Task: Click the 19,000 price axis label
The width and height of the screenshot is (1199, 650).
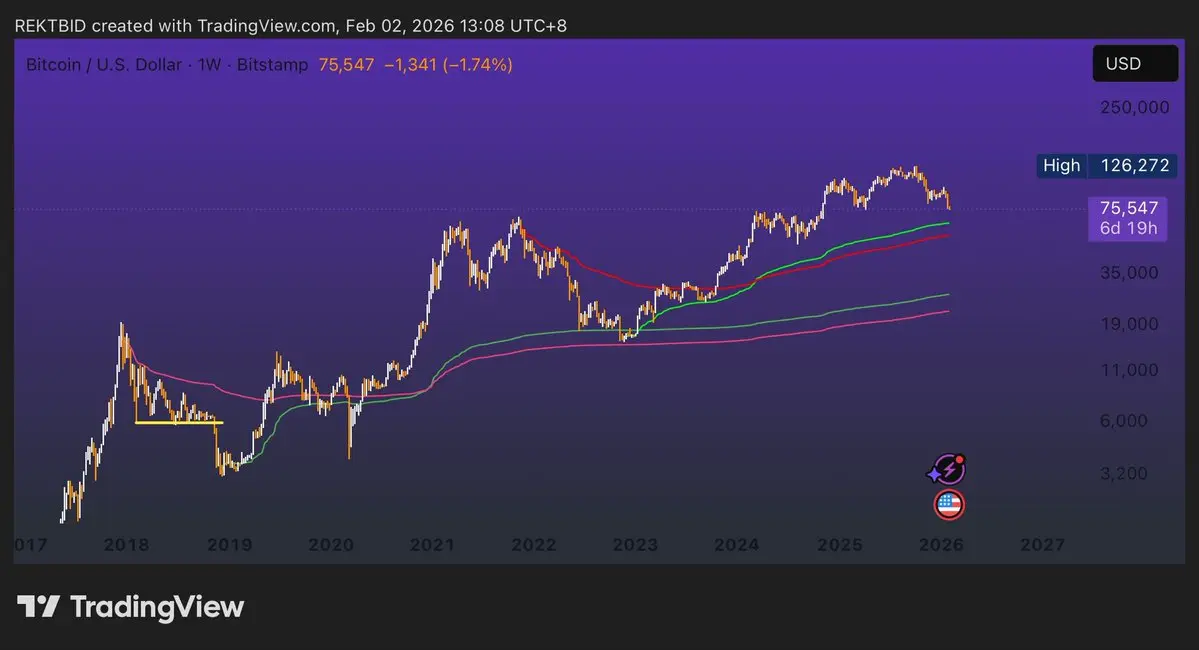Action: (1129, 323)
